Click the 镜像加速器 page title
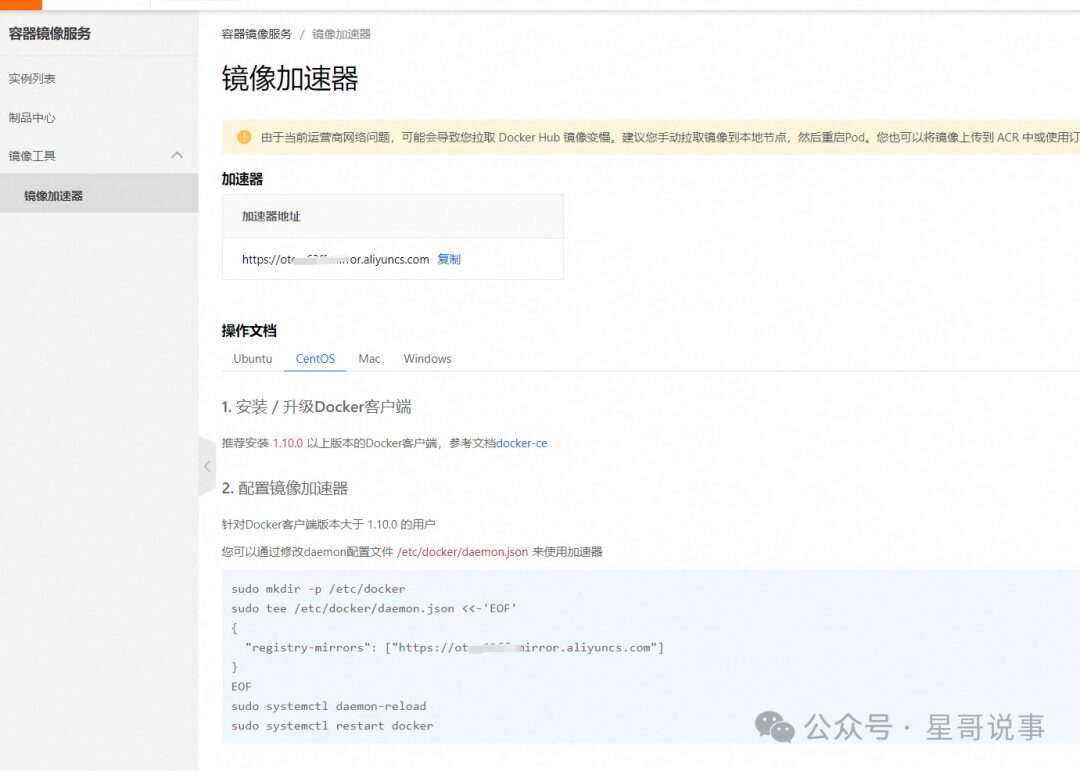 290,79
